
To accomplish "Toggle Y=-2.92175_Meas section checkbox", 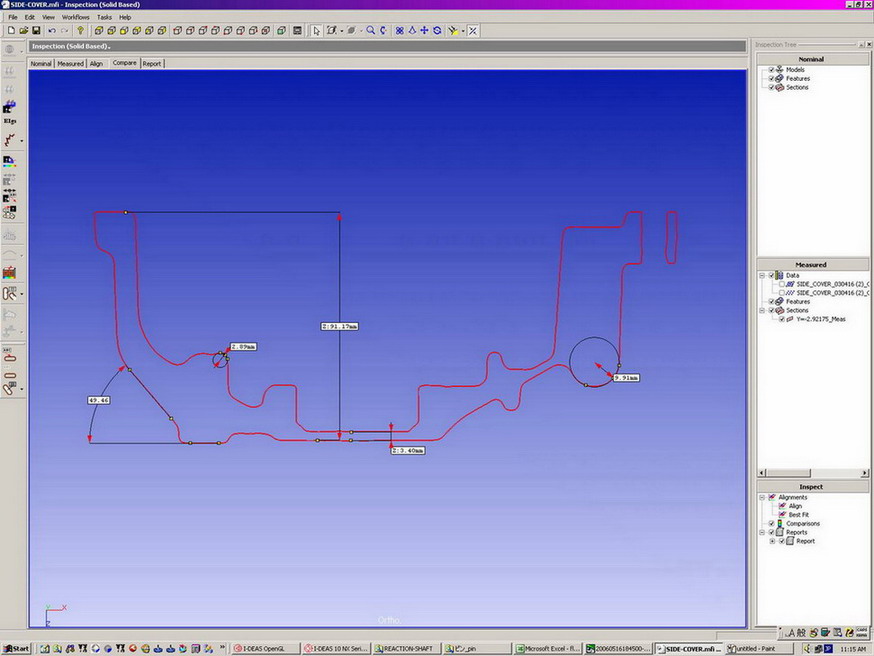I will (x=781, y=319).
